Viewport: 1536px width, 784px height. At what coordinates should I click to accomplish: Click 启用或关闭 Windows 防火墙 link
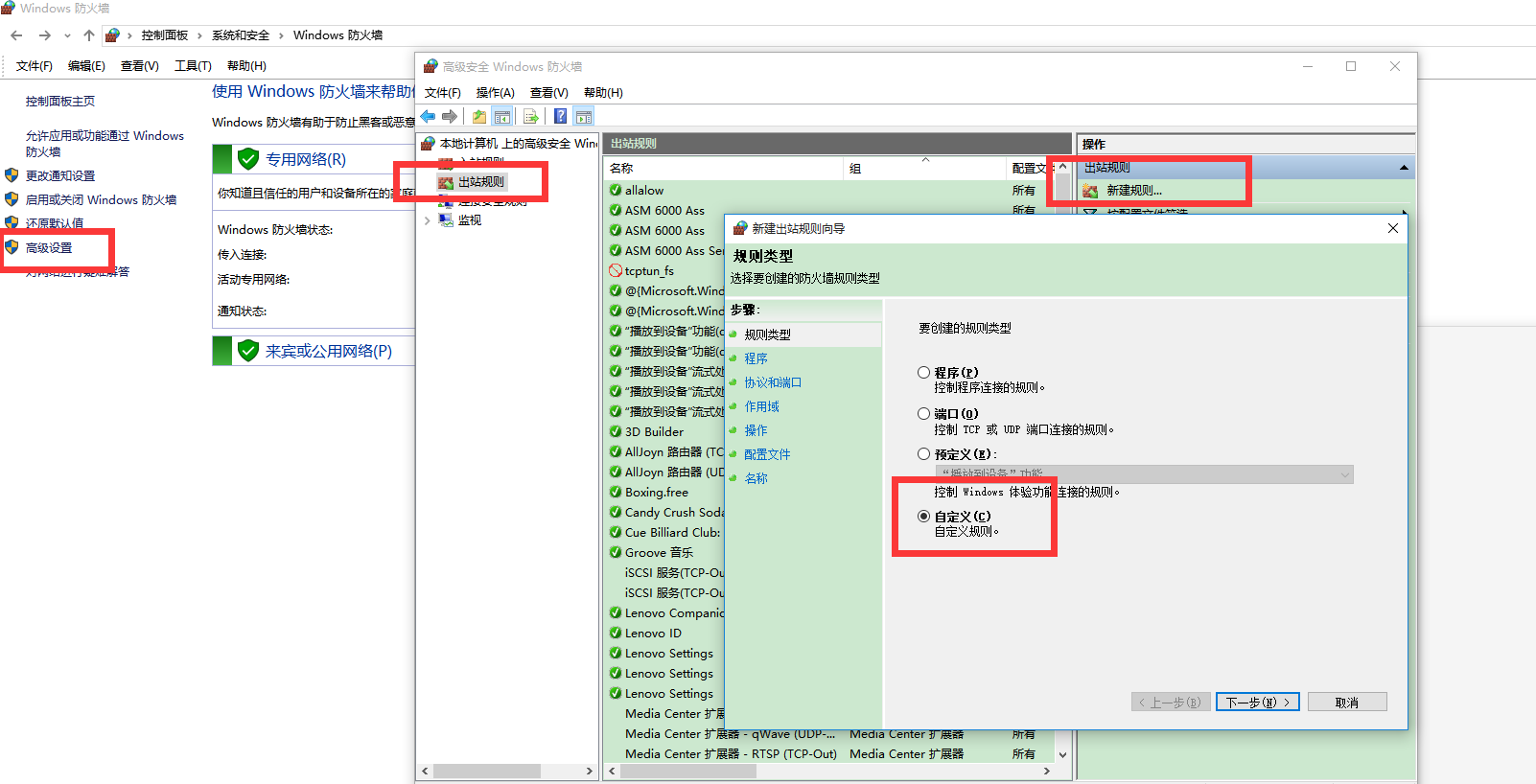101,200
